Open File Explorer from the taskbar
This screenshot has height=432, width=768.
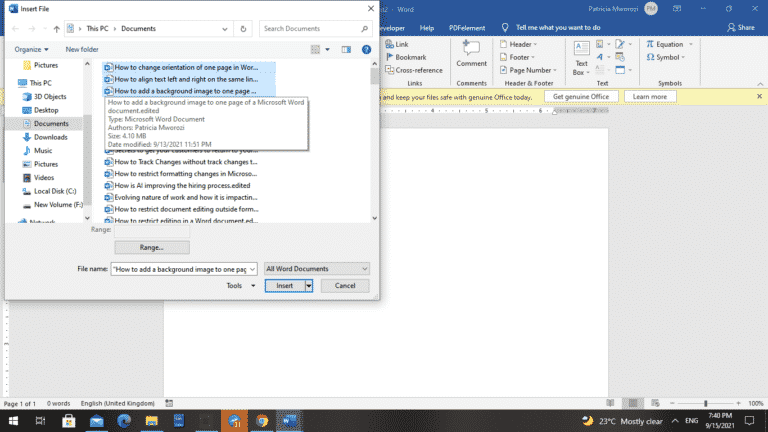pyautogui.click(x=151, y=421)
